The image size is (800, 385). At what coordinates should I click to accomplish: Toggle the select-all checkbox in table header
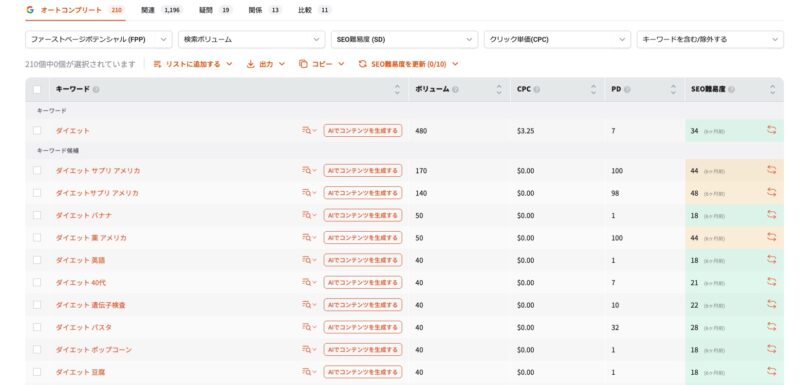(x=37, y=89)
